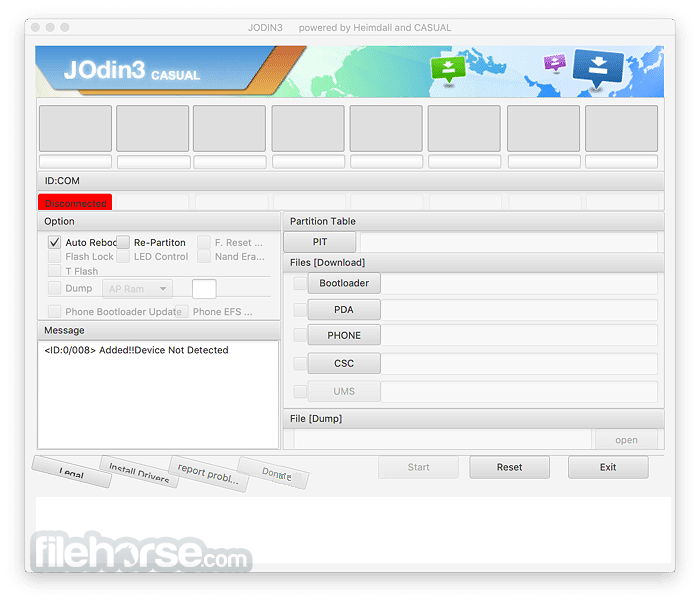Click the CSC file path field
Screen dimensions: 700x603
tap(519, 363)
